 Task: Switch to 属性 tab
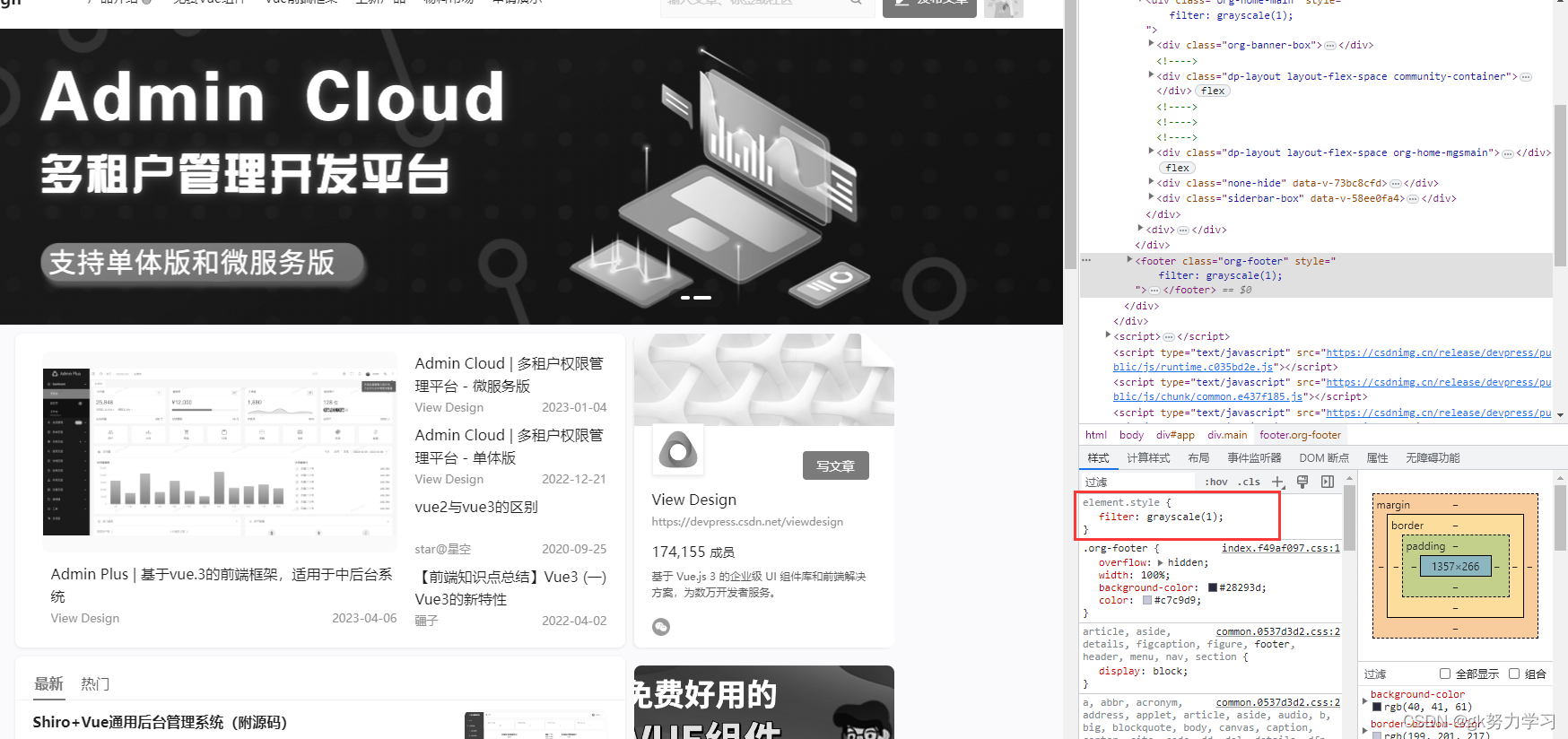[1377, 457]
